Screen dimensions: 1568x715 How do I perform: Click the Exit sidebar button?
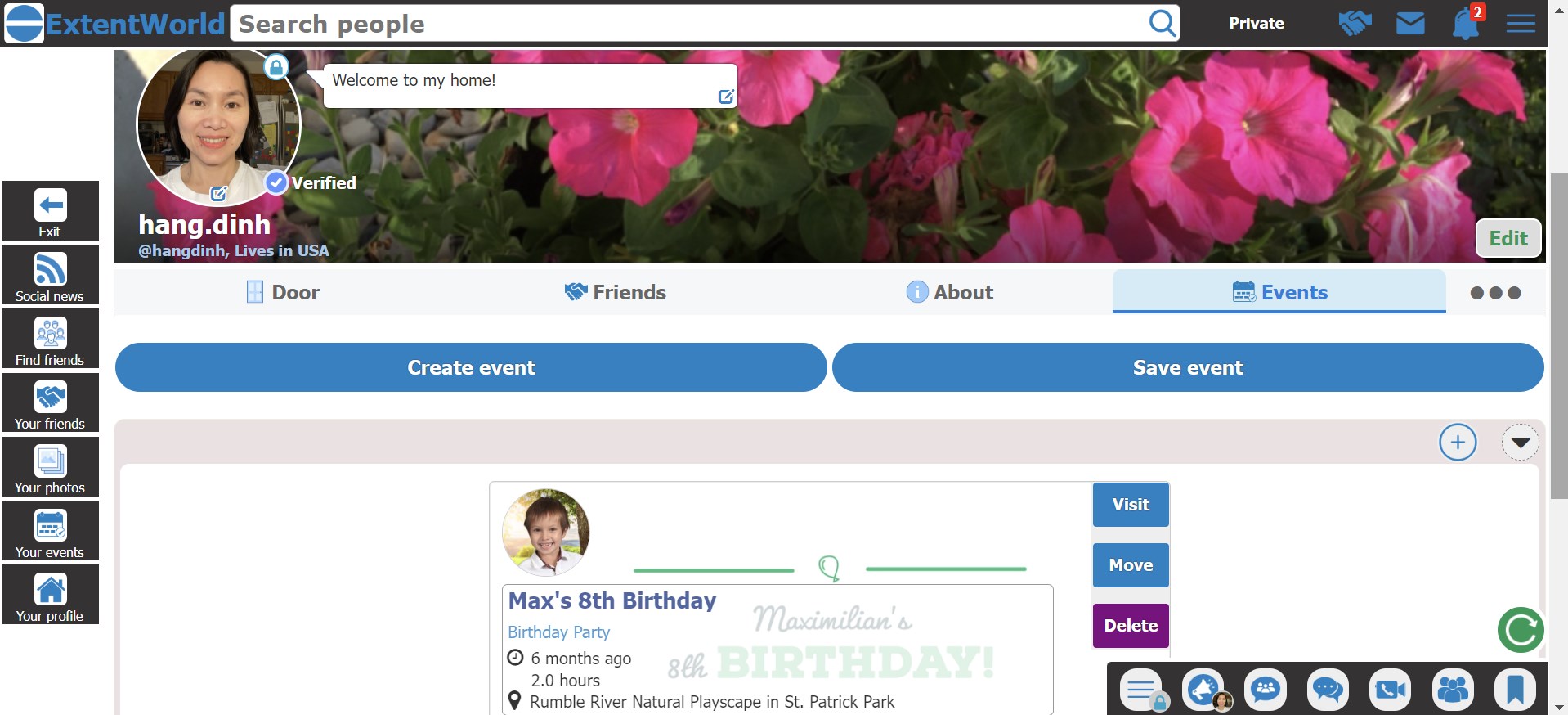tap(51, 211)
